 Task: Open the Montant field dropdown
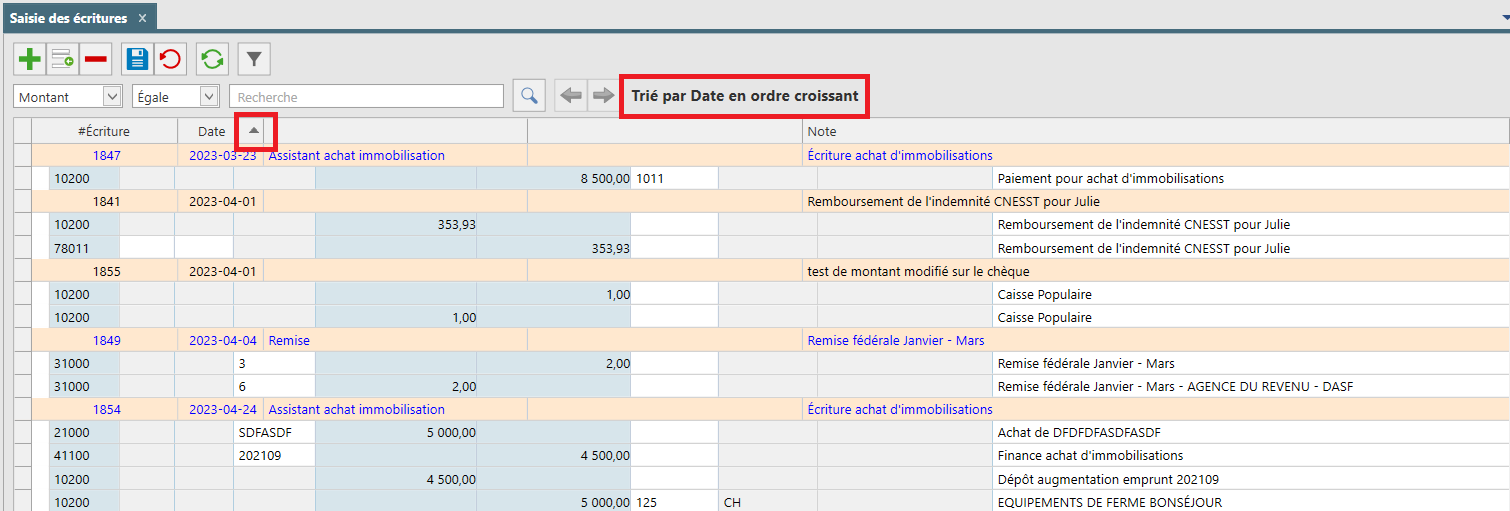tap(113, 97)
